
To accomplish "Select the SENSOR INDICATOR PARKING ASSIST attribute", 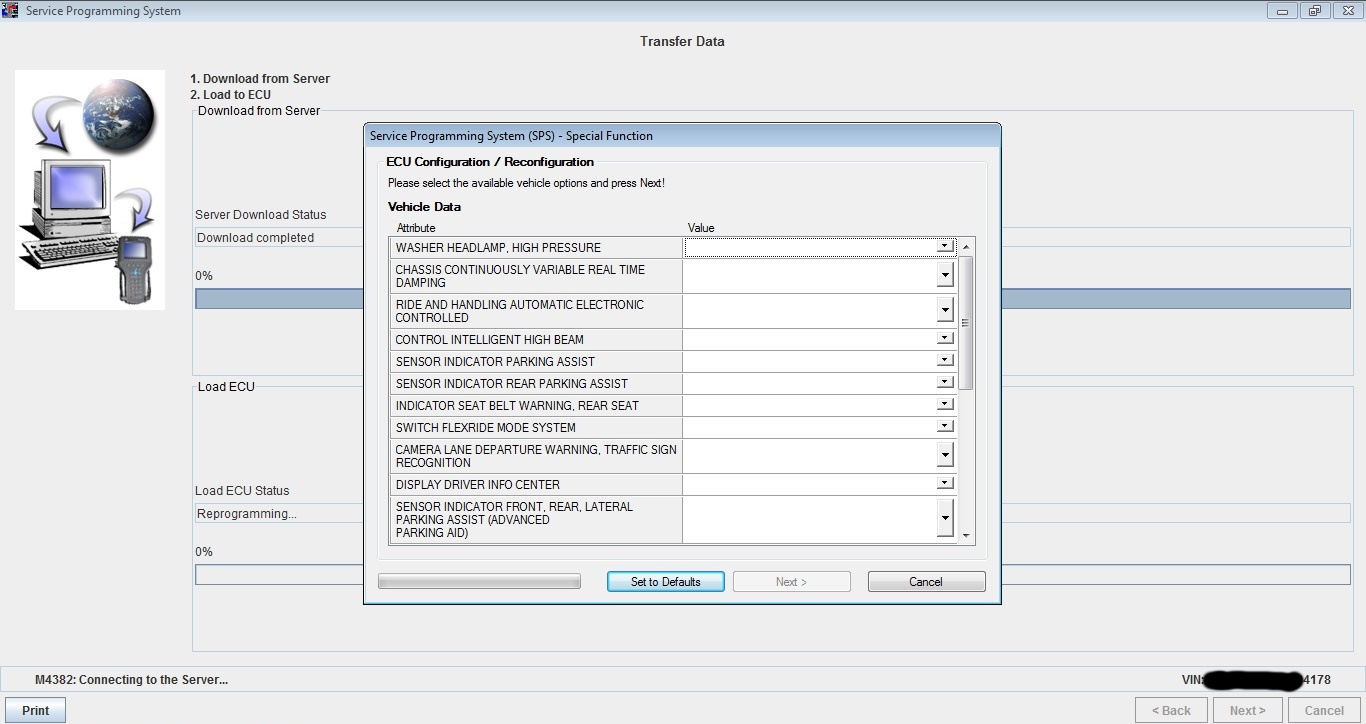I will [x=536, y=362].
